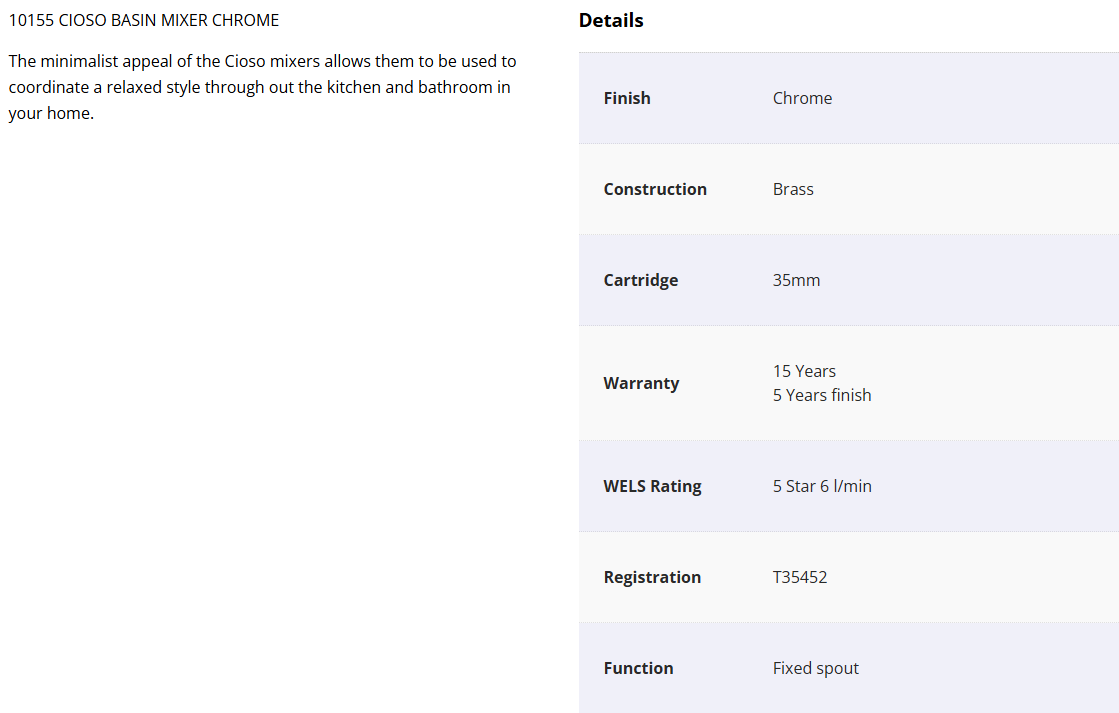
Task: Click the 5 Star 6 l/min value
Action: point(822,486)
